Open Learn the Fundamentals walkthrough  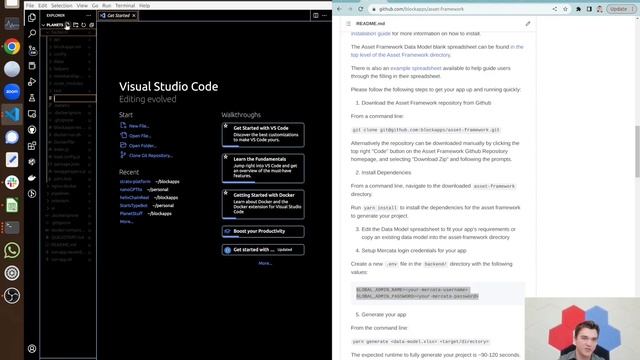pyautogui.click(x=263, y=168)
